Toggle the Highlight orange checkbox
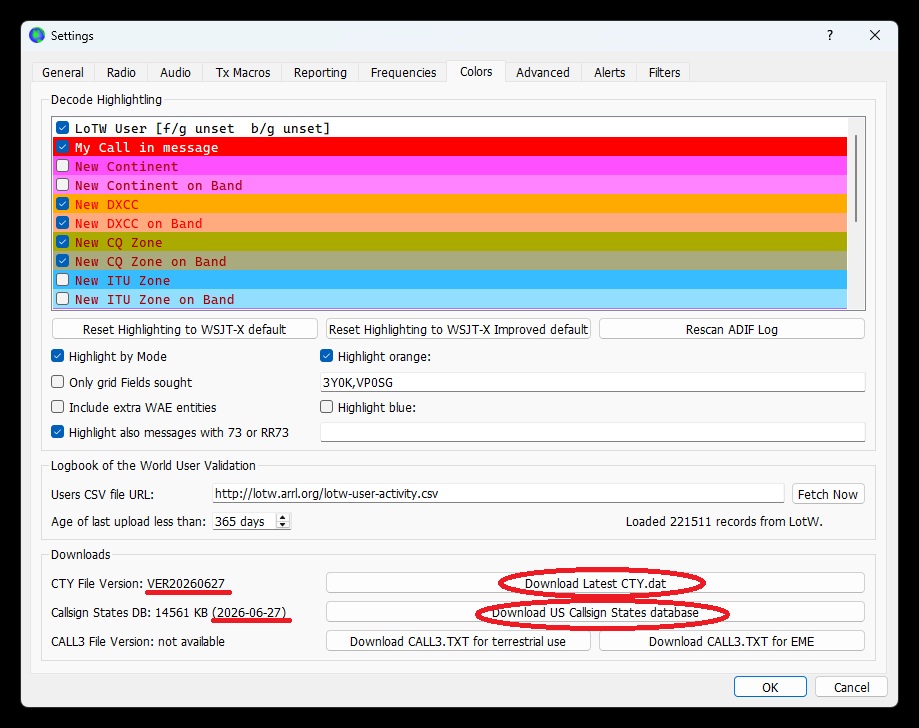Screen dimensions: 919x728 click(x=326, y=356)
